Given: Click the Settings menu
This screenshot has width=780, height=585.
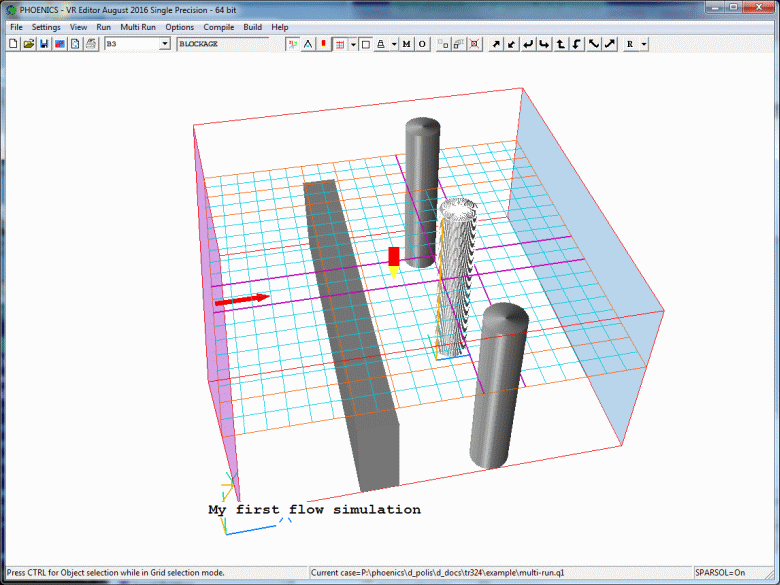Looking at the screenshot, I should (x=46, y=27).
